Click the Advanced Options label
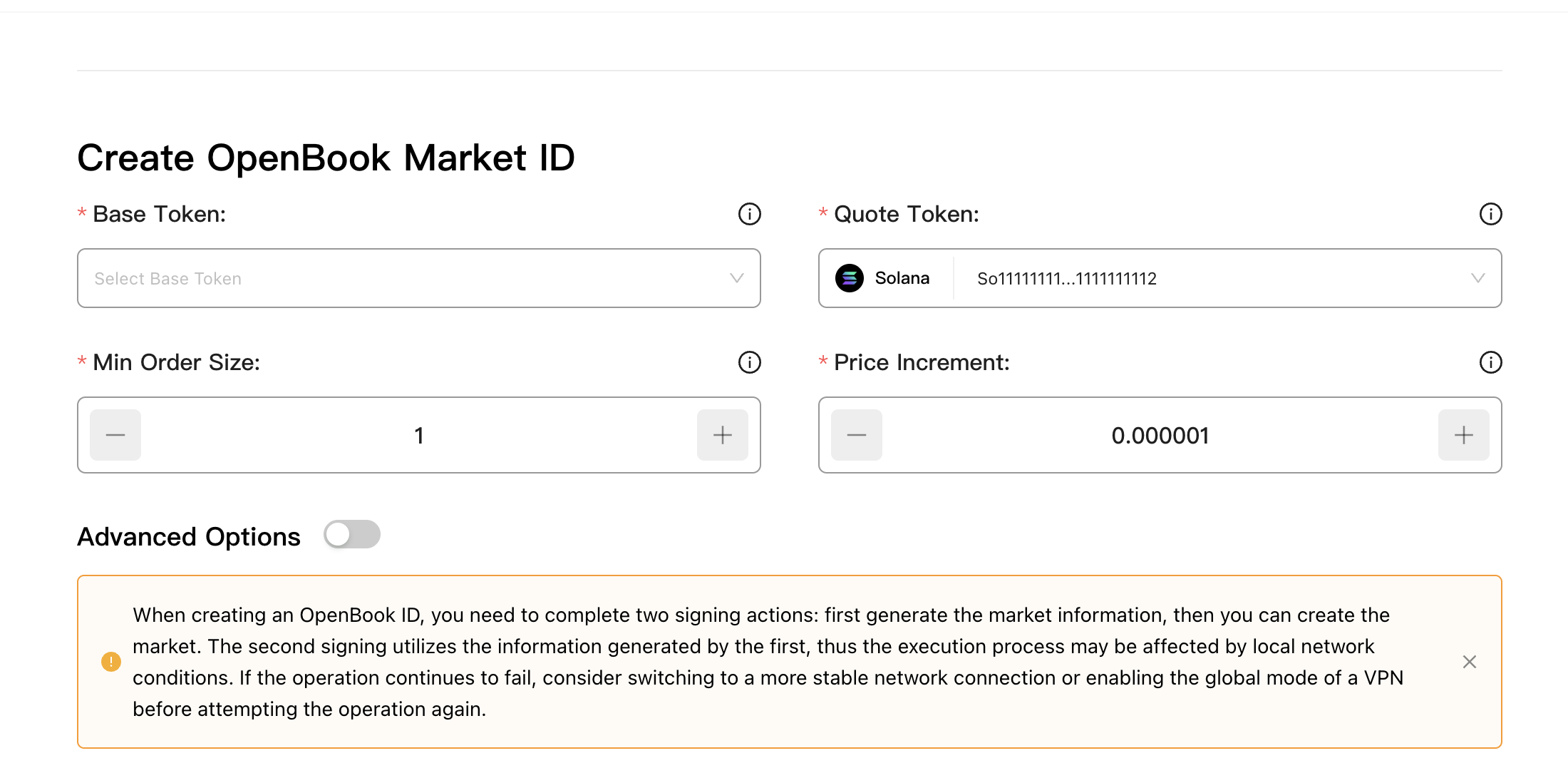Image resolution: width=1568 pixels, height=773 pixels. 189,536
